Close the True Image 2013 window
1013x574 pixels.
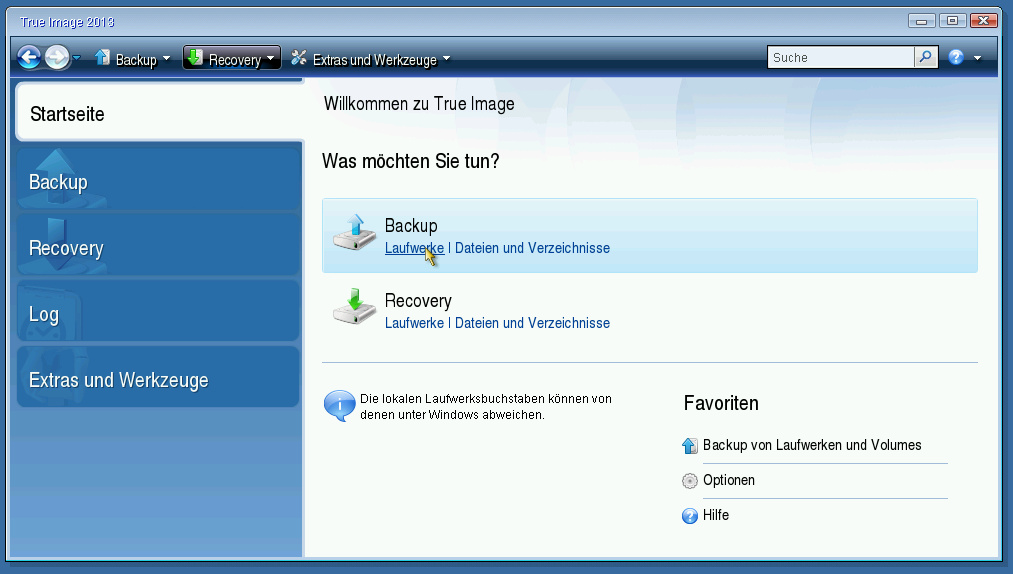pyautogui.click(x=983, y=21)
